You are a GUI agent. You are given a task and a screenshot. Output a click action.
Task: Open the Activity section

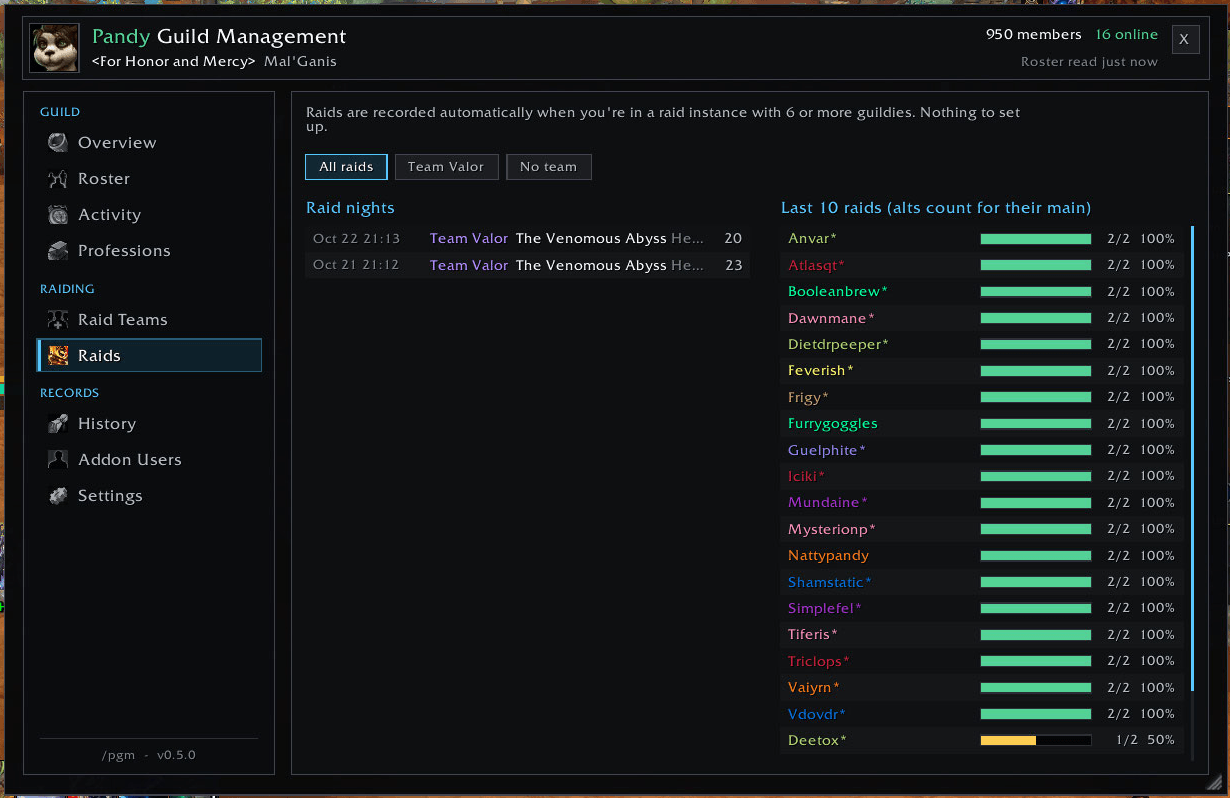(x=150, y=215)
